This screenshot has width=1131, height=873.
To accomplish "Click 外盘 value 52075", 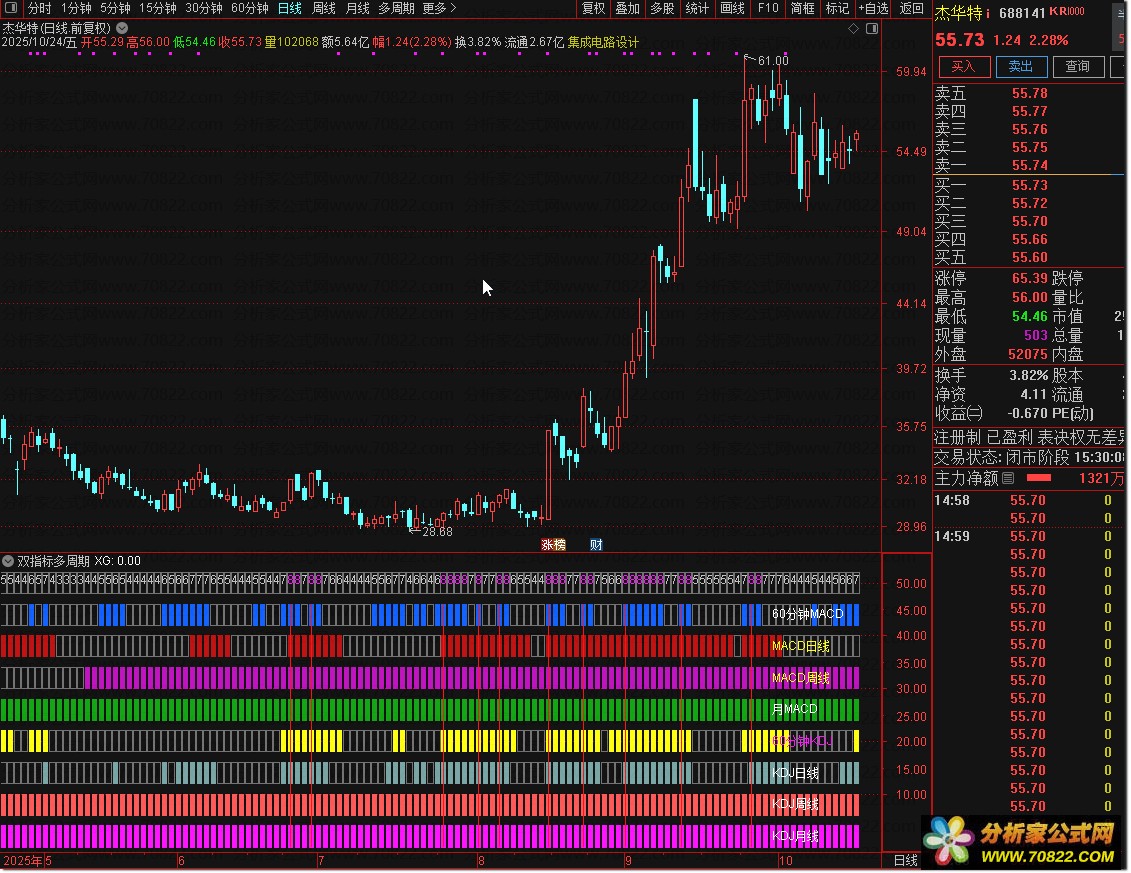I will tap(1028, 354).
